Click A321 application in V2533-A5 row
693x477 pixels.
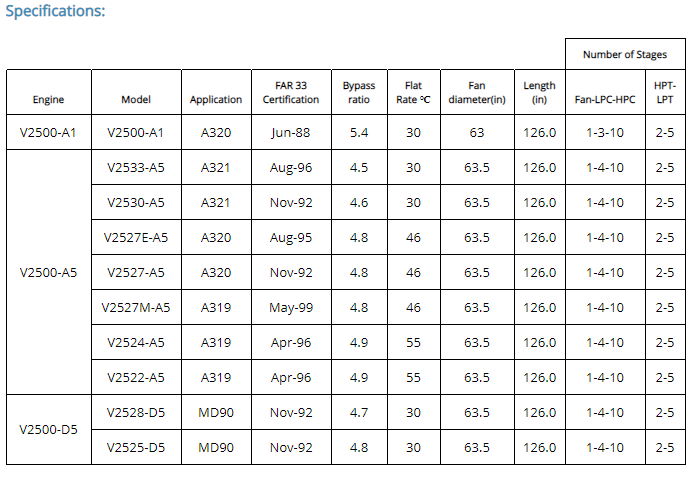coord(216,168)
